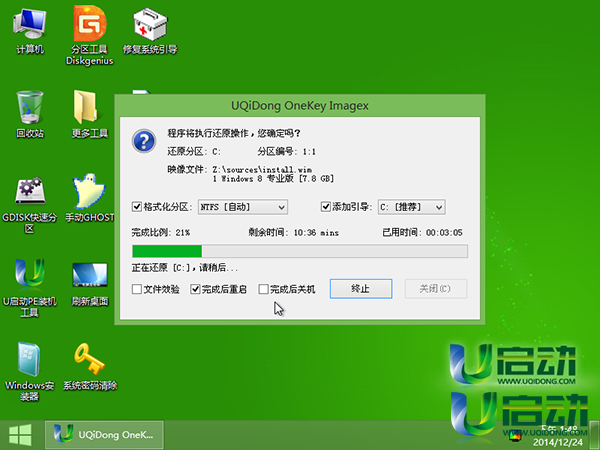Click the 还原分区: C: text
Screen dimensions: 600x450
click(194, 152)
